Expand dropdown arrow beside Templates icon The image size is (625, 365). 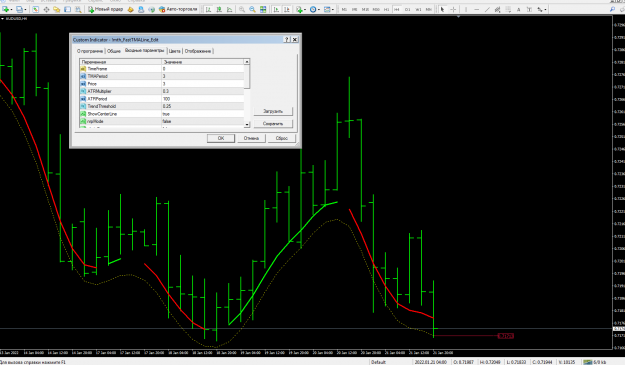click(333, 10)
